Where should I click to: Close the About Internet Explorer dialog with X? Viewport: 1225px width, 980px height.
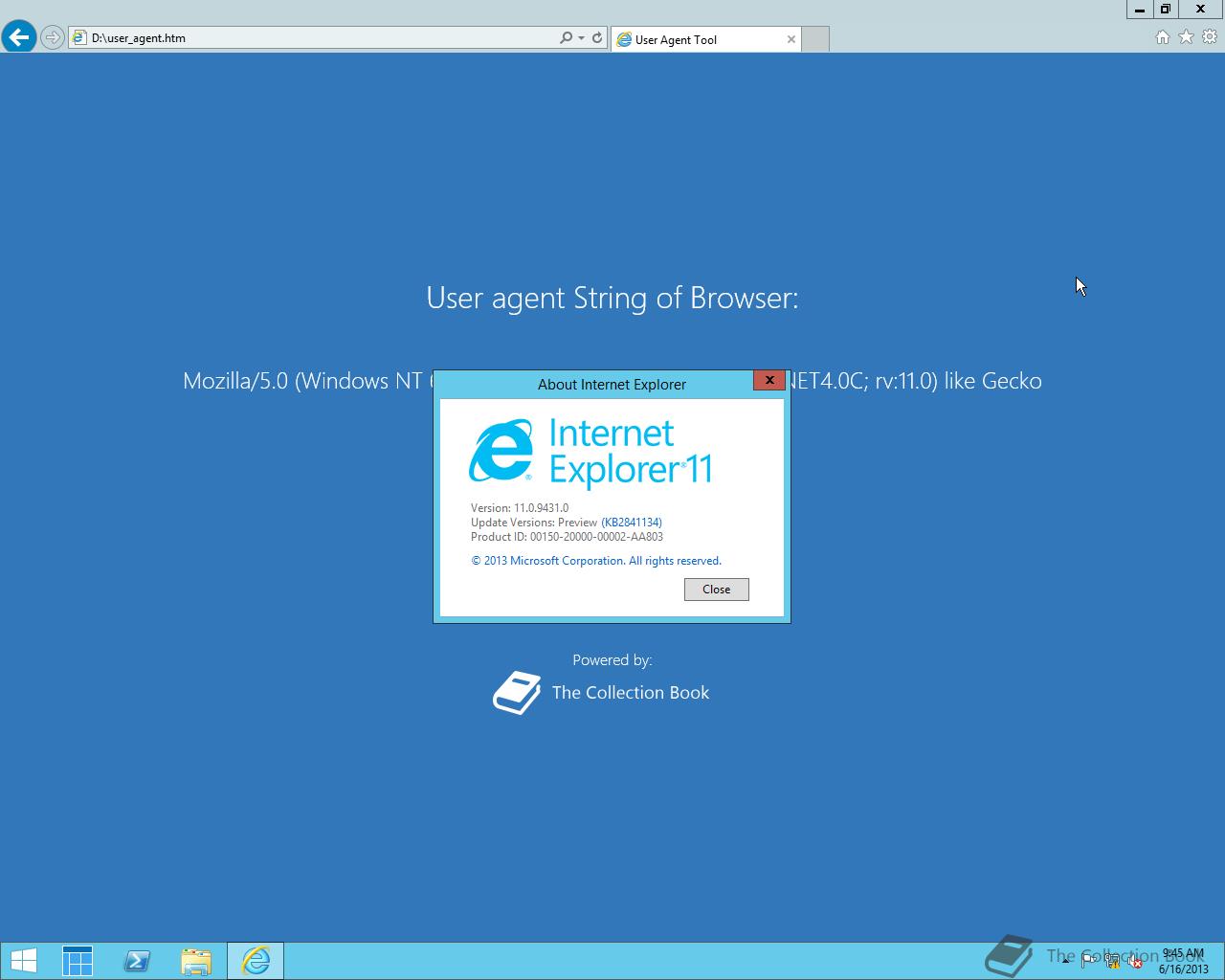coord(769,380)
